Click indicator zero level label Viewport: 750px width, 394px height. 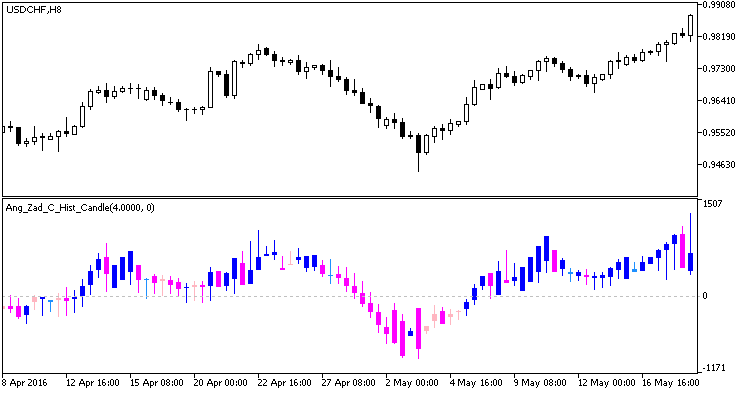coord(705,296)
